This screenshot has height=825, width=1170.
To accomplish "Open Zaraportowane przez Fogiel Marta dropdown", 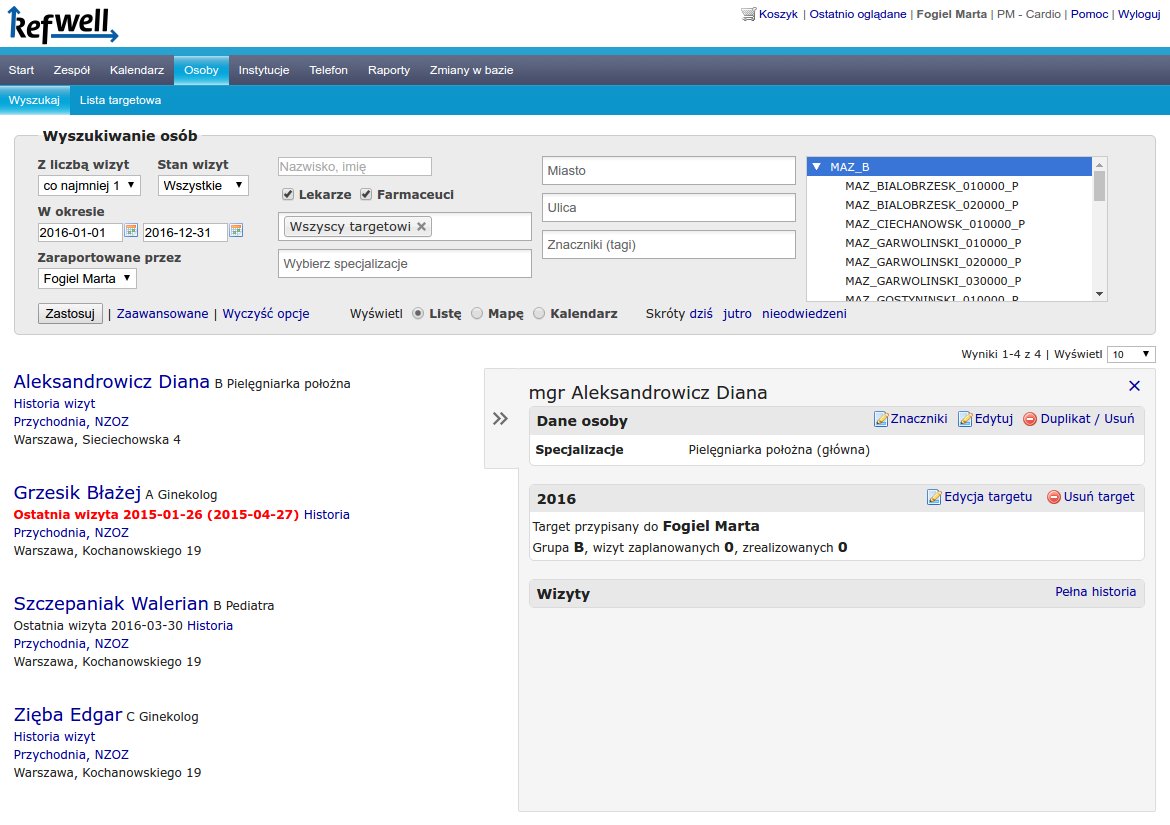I will [87, 278].
